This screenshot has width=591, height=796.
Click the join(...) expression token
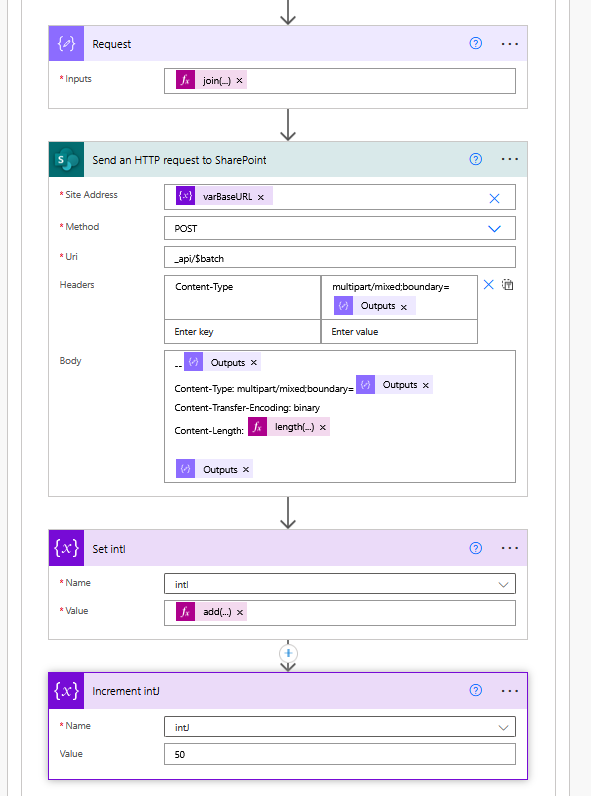pos(212,80)
